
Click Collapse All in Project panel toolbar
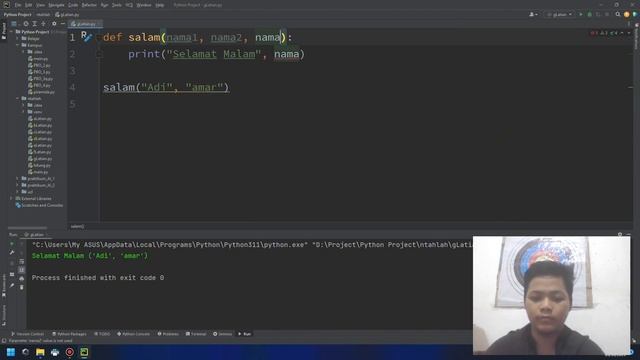click(44, 24)
